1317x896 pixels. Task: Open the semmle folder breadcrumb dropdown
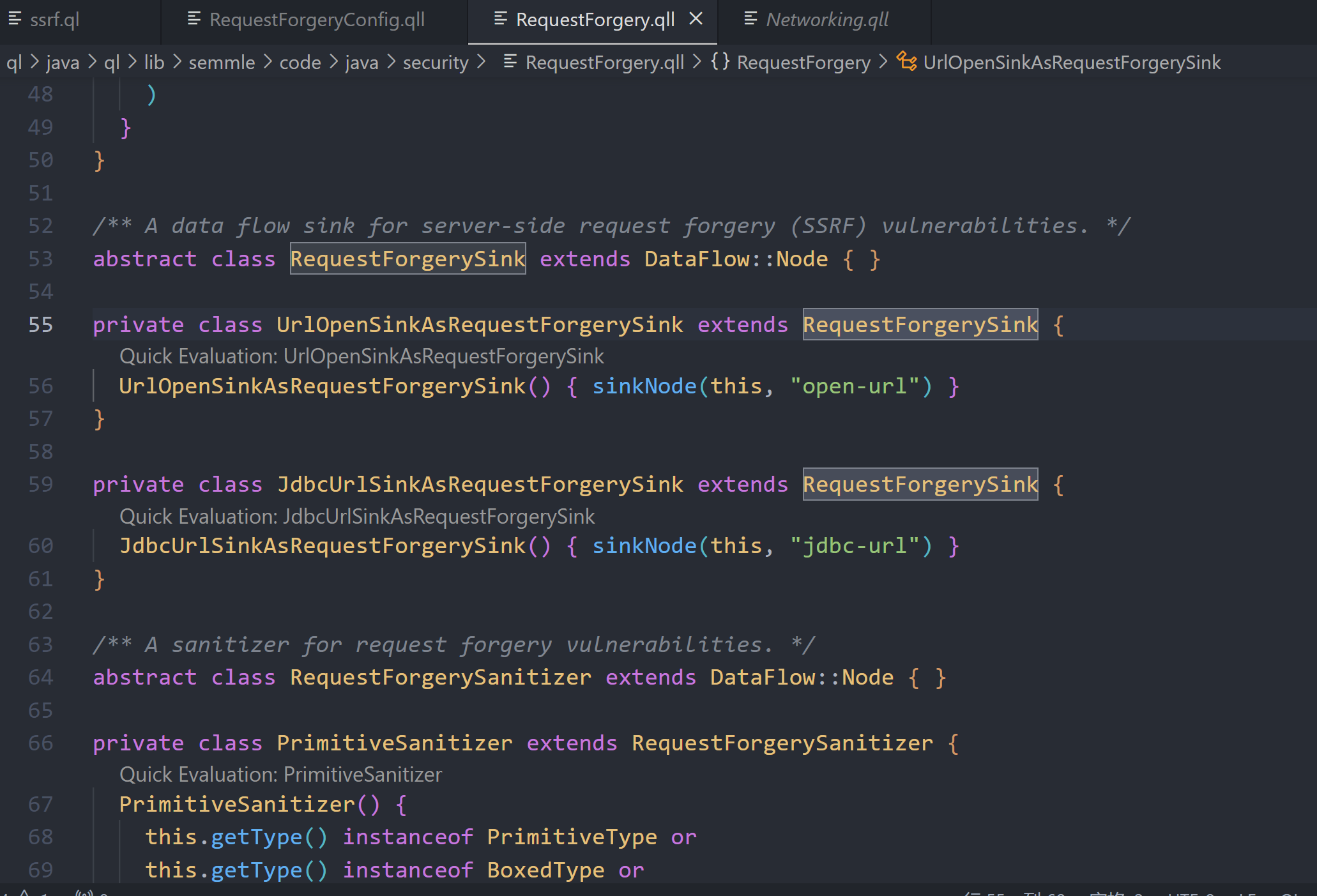[x=222, y=62]
